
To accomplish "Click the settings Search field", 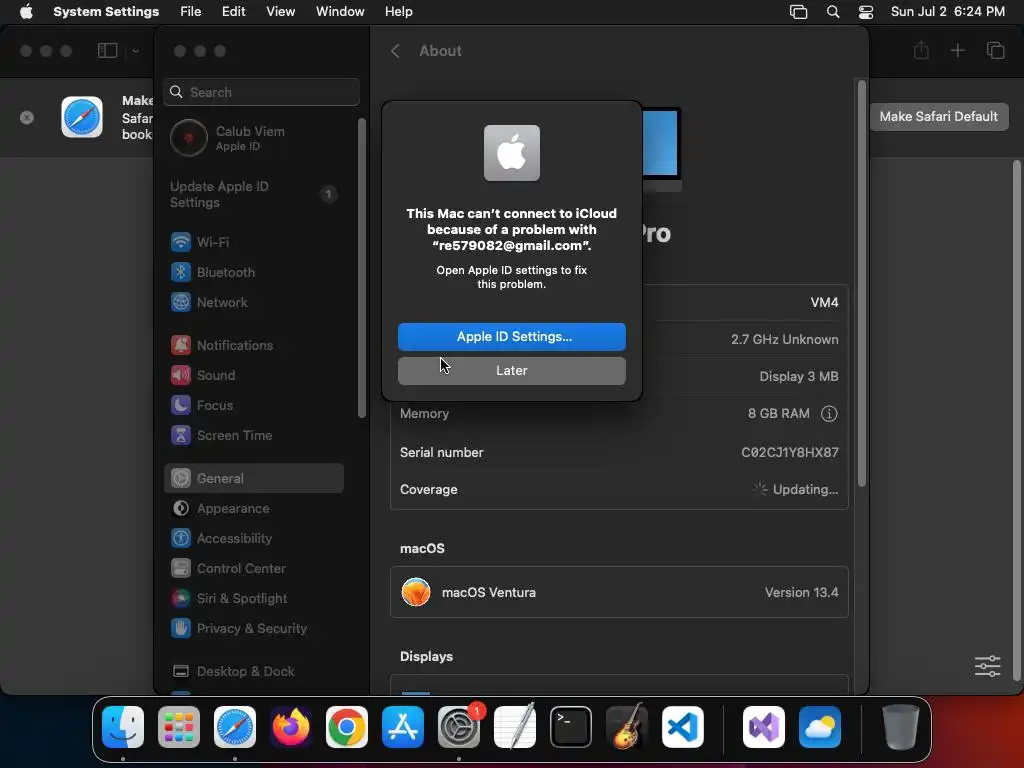I will (261, 92).
